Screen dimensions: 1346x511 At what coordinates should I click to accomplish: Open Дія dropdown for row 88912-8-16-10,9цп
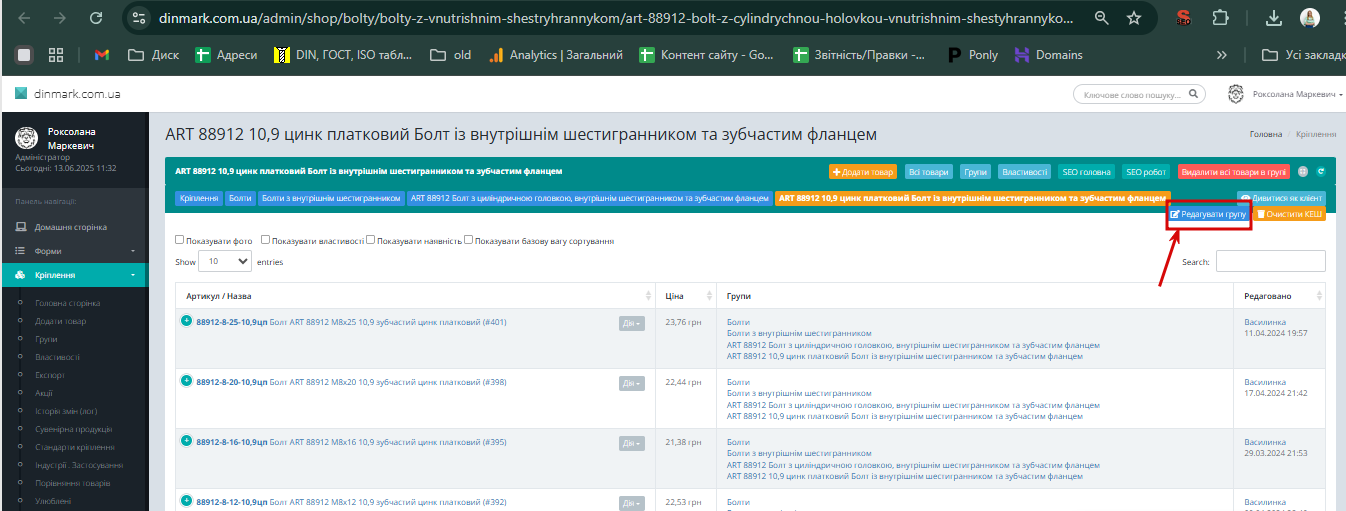point(632,443)
